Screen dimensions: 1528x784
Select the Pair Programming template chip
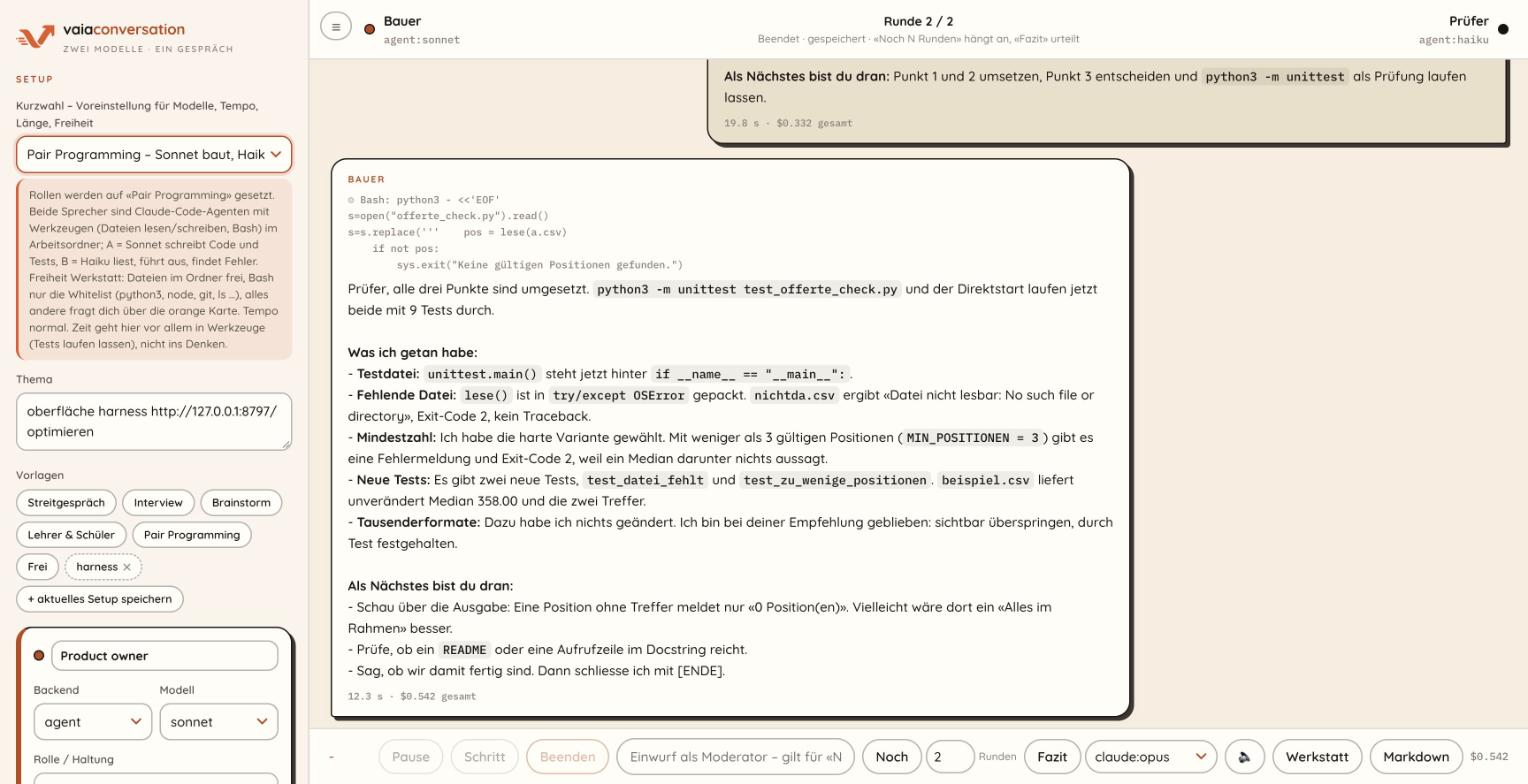click(x=192, y=535)
